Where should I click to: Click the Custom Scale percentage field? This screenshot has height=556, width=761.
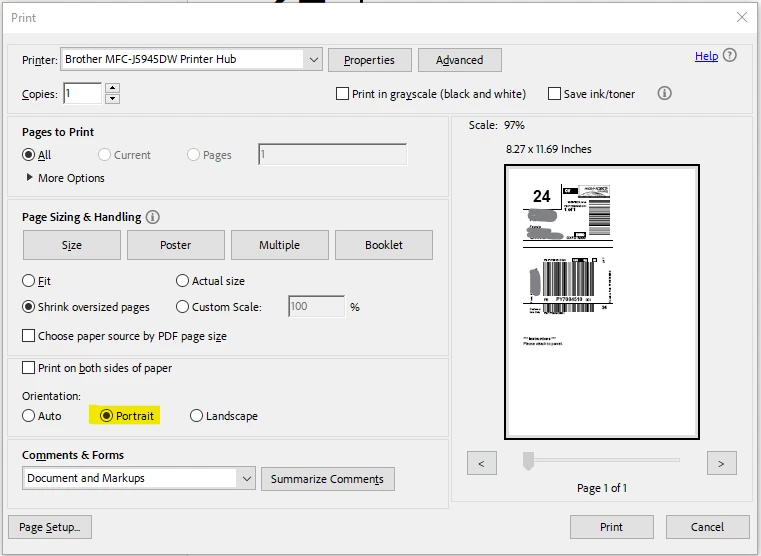click(316, 306)
